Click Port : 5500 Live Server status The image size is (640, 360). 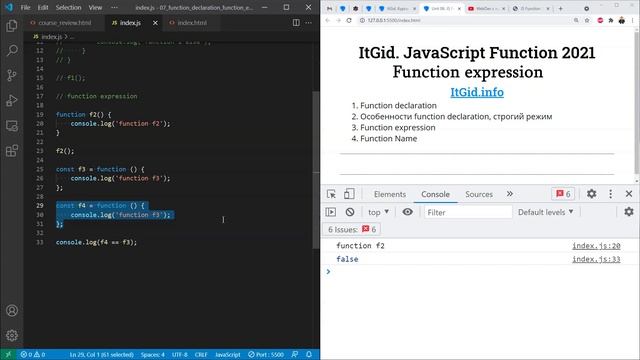(266, 354)
